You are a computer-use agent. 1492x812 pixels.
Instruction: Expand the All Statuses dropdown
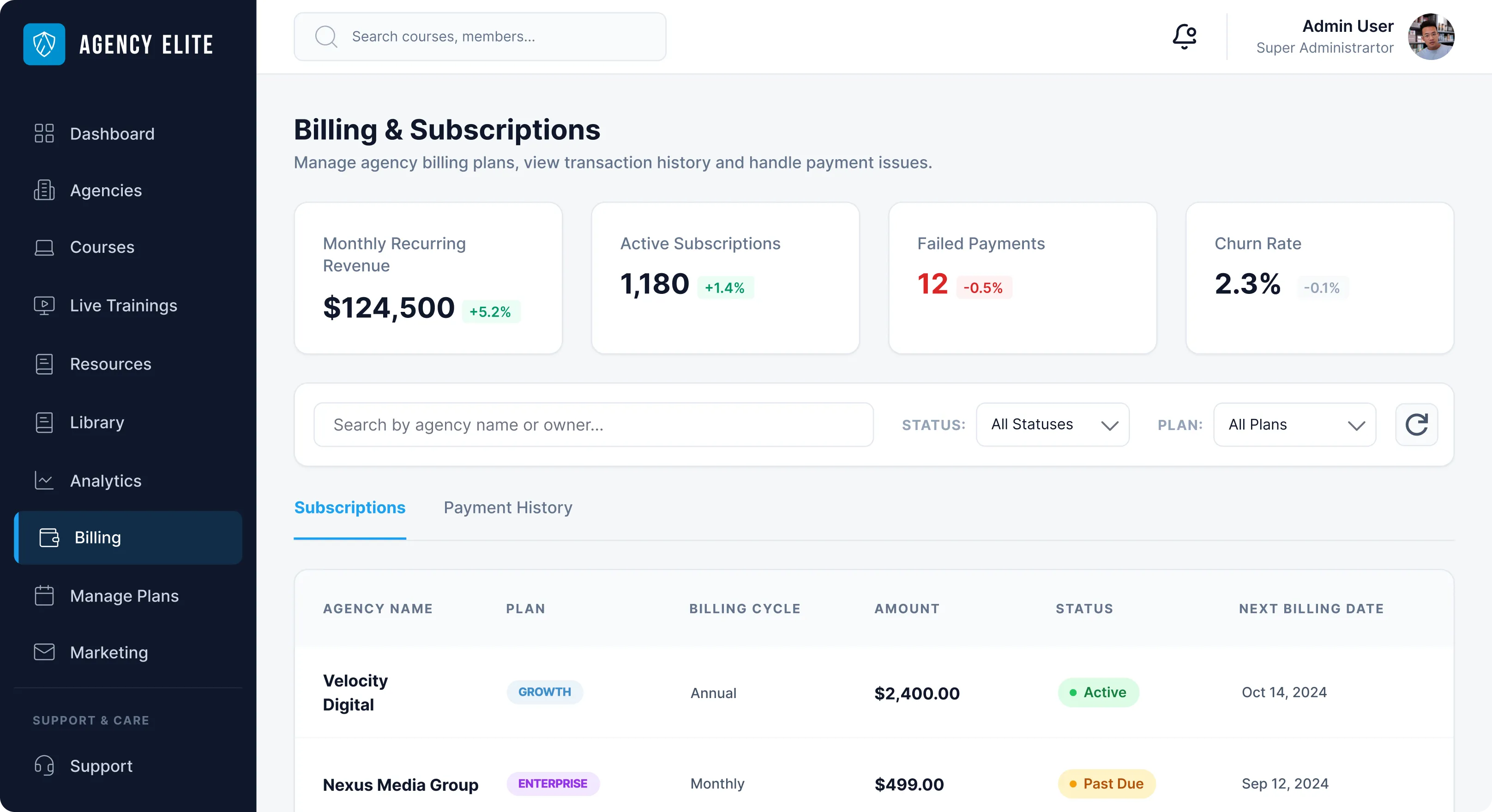coord(1053,424)
